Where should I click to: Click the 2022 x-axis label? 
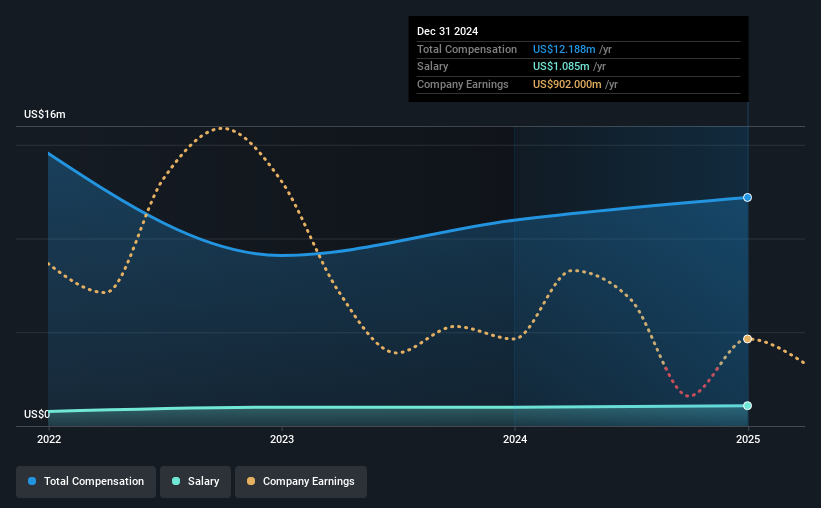(49, 439)
